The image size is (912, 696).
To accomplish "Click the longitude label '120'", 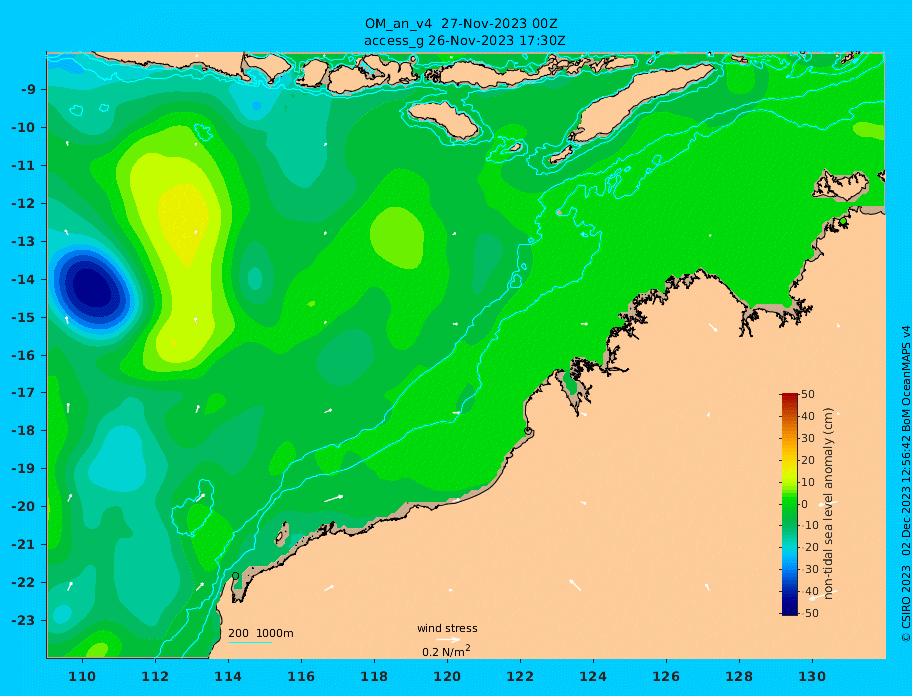I will tap(447, 676).
